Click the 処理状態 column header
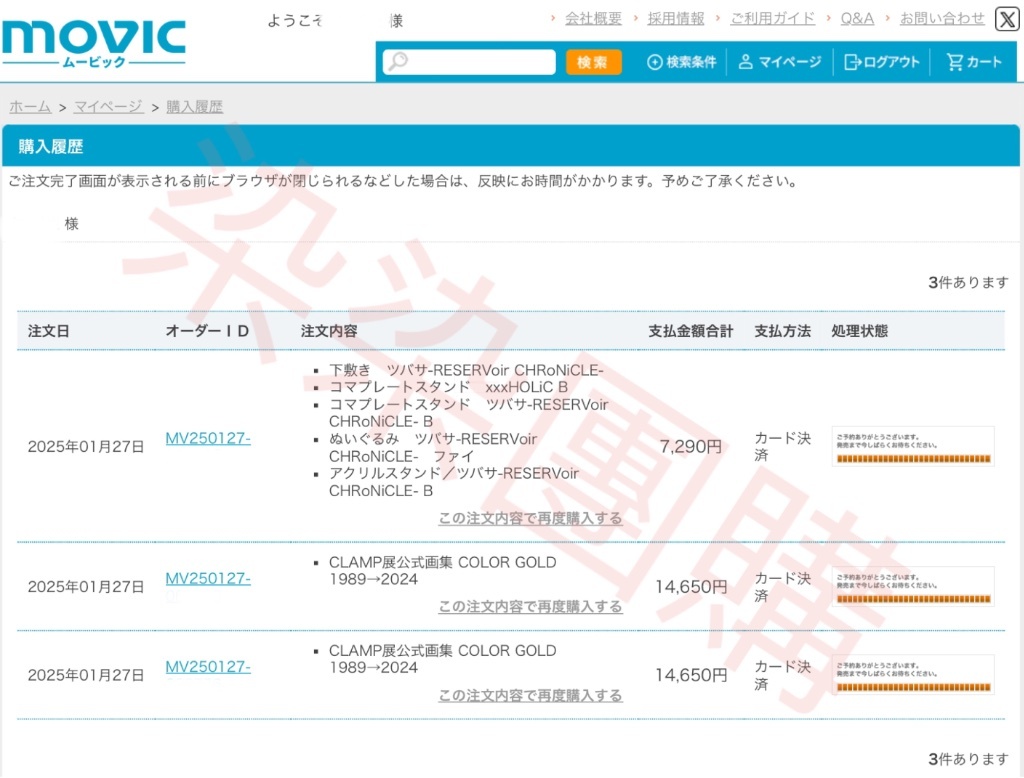Viewport: 1024px width, 778px height. pos(859,331)
